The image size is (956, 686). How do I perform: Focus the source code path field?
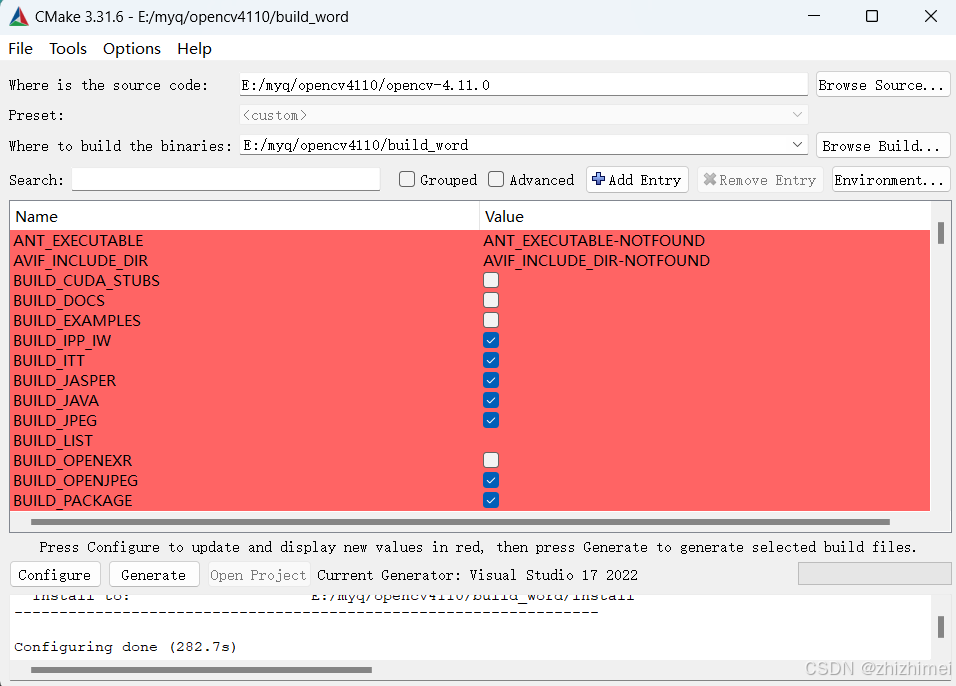524,85
